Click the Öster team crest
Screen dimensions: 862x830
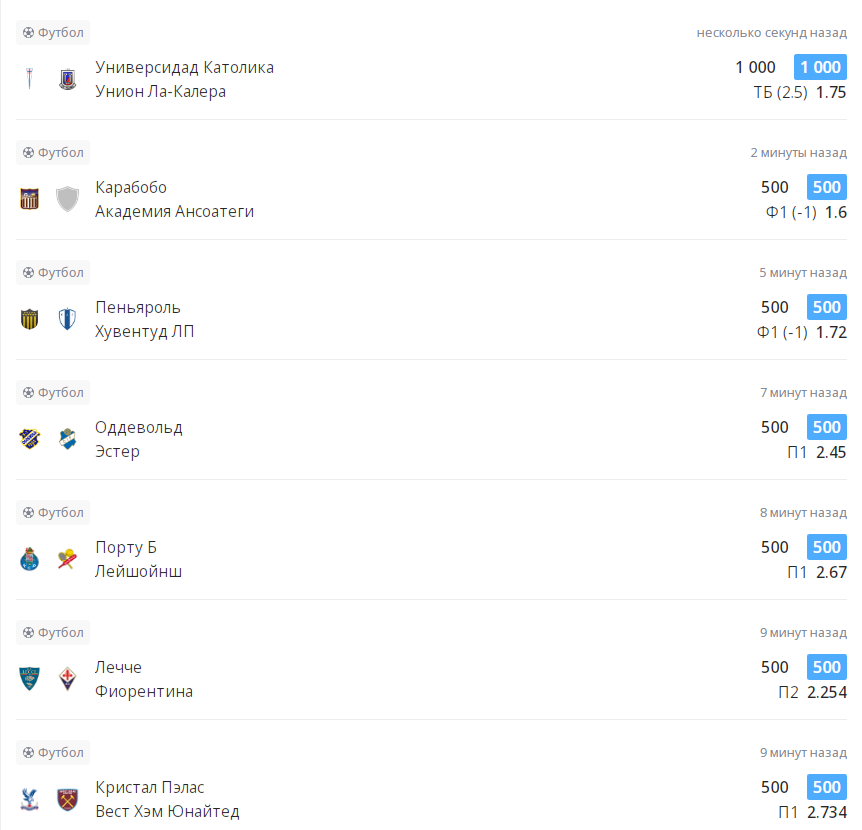[67, 439]
